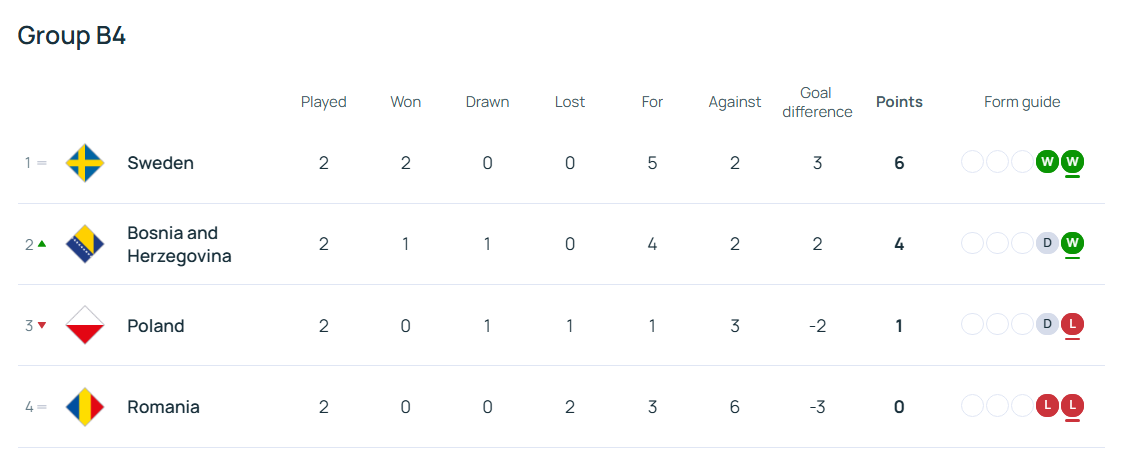Open the Sweden team link
This screenshot has height=458, width=1132.
(x=160, y=163)
